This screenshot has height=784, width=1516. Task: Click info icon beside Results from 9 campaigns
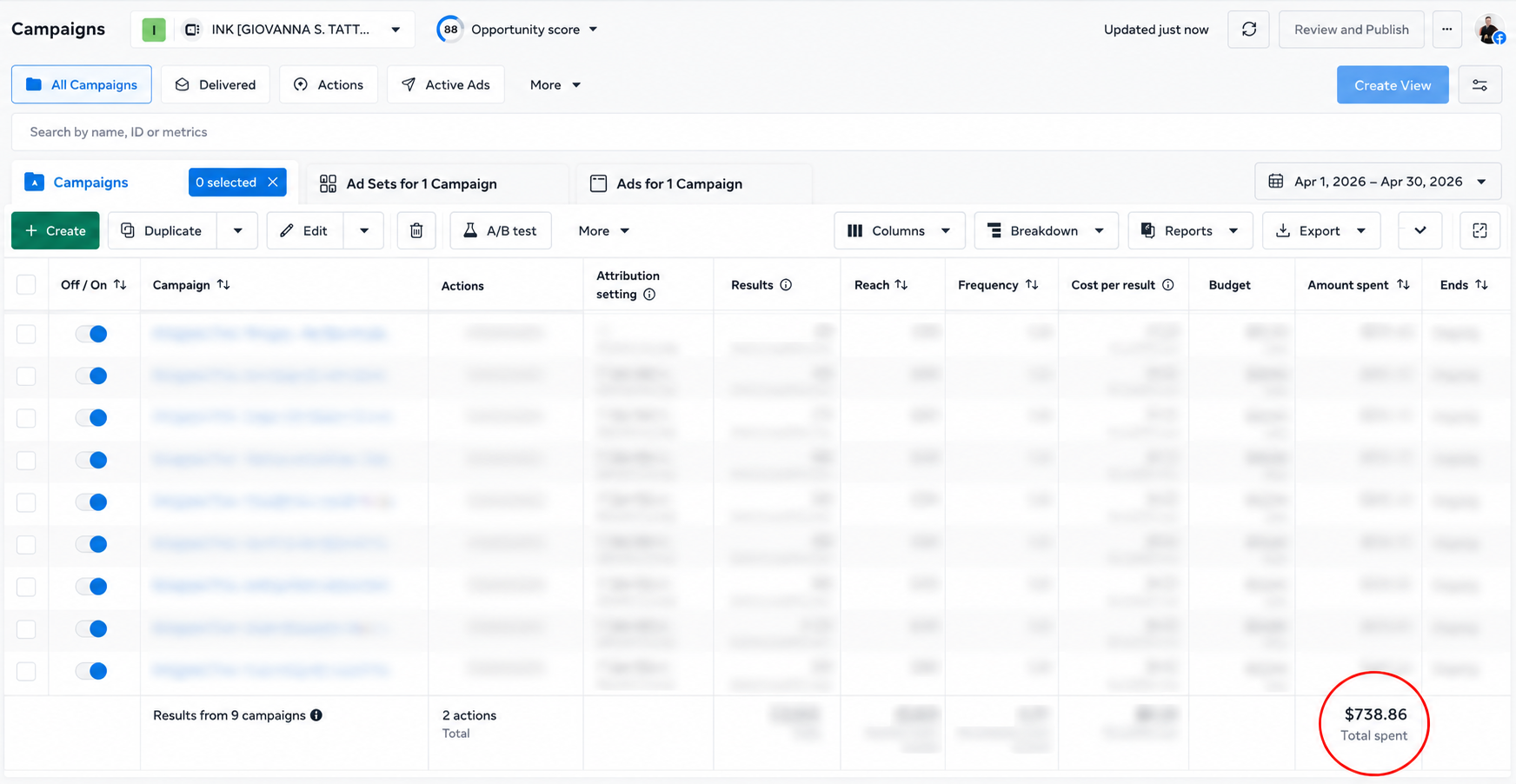tap(316, 715)
